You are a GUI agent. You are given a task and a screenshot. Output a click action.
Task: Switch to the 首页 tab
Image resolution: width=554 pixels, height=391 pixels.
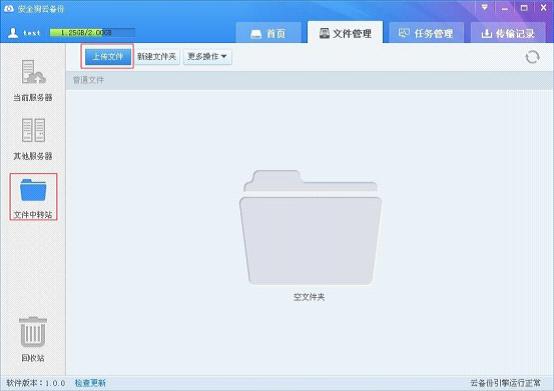268,34
